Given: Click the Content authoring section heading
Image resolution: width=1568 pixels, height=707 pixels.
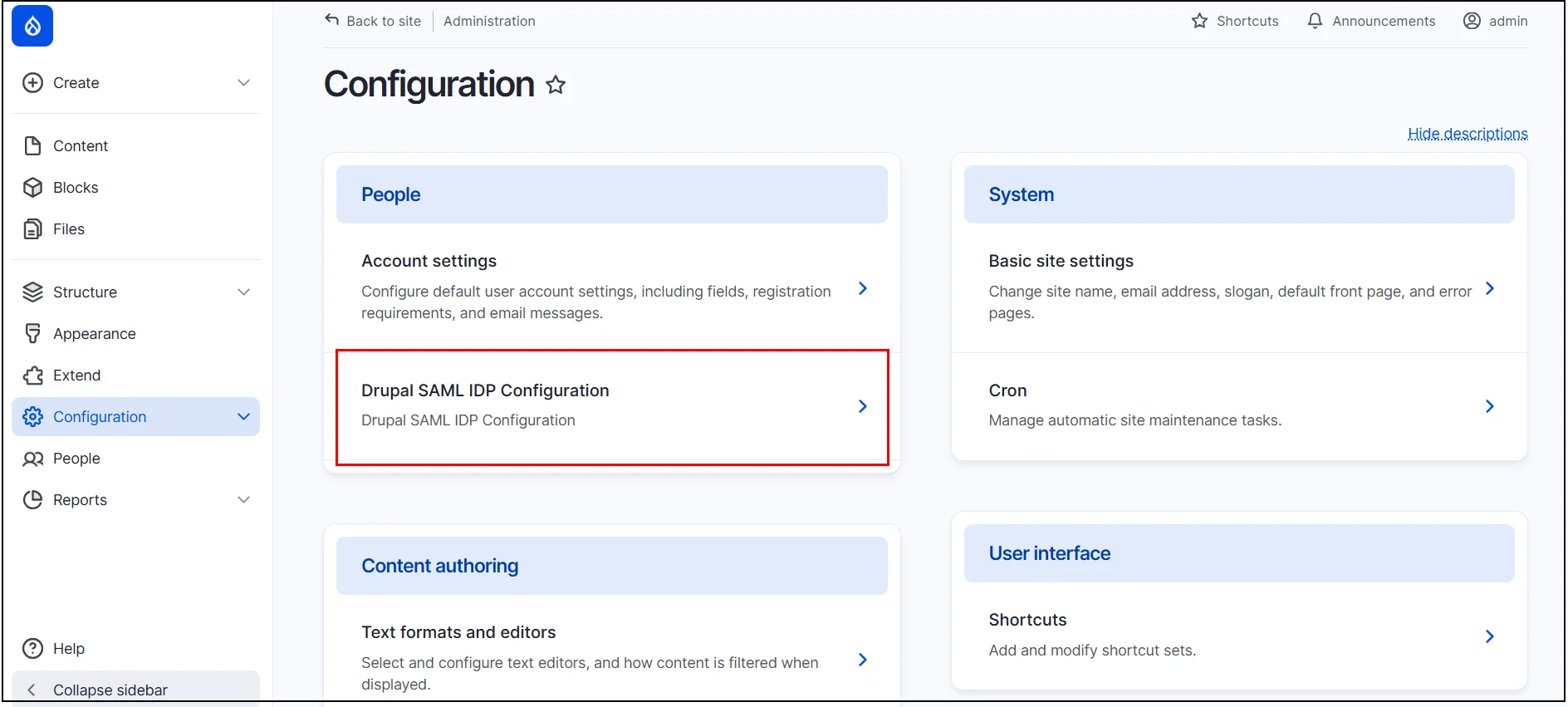Looking at the screenshot, I should tap(439, 566).
